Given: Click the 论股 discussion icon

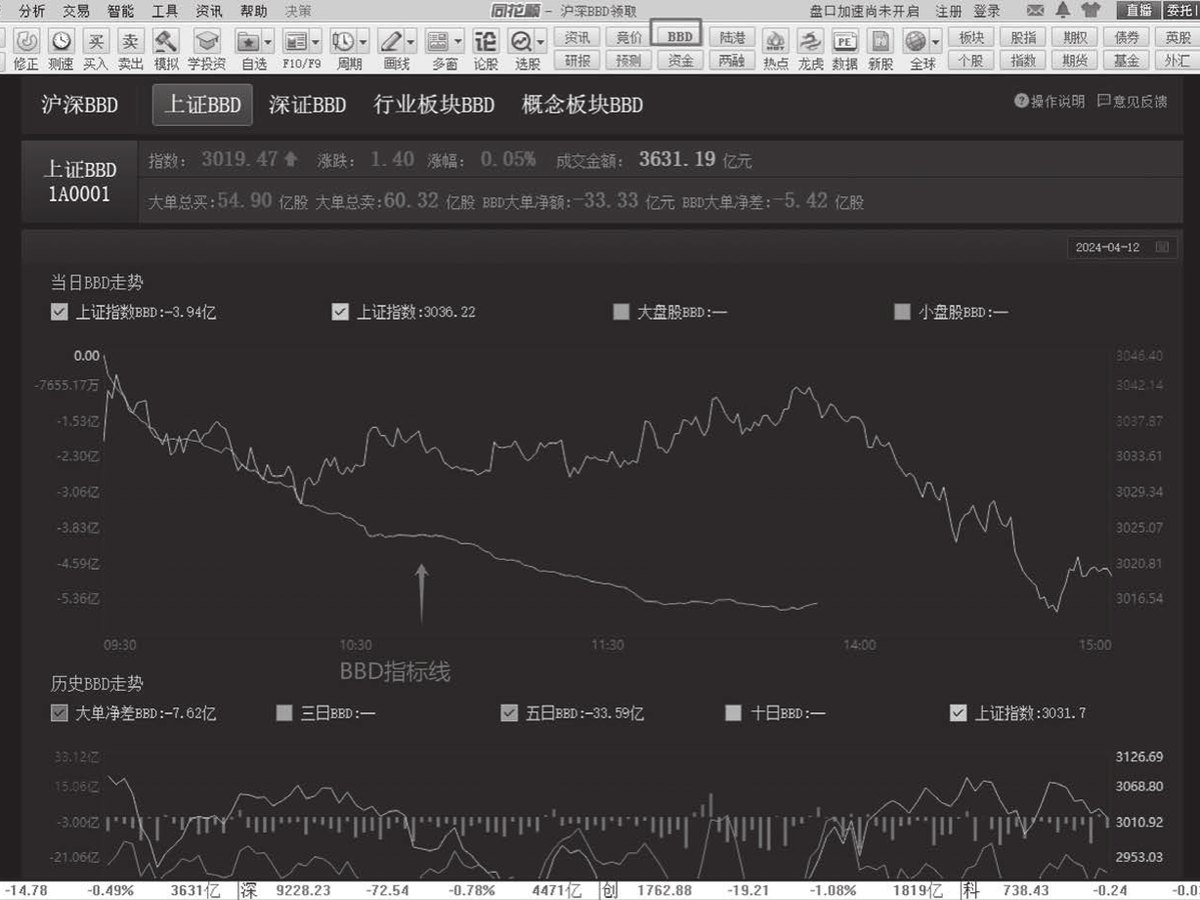Looking at the screenshot, I should pyautogui.click(x=485, y=41).
